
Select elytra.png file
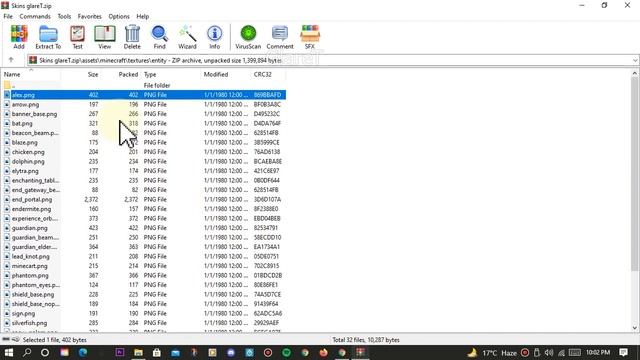coord(144,171)
